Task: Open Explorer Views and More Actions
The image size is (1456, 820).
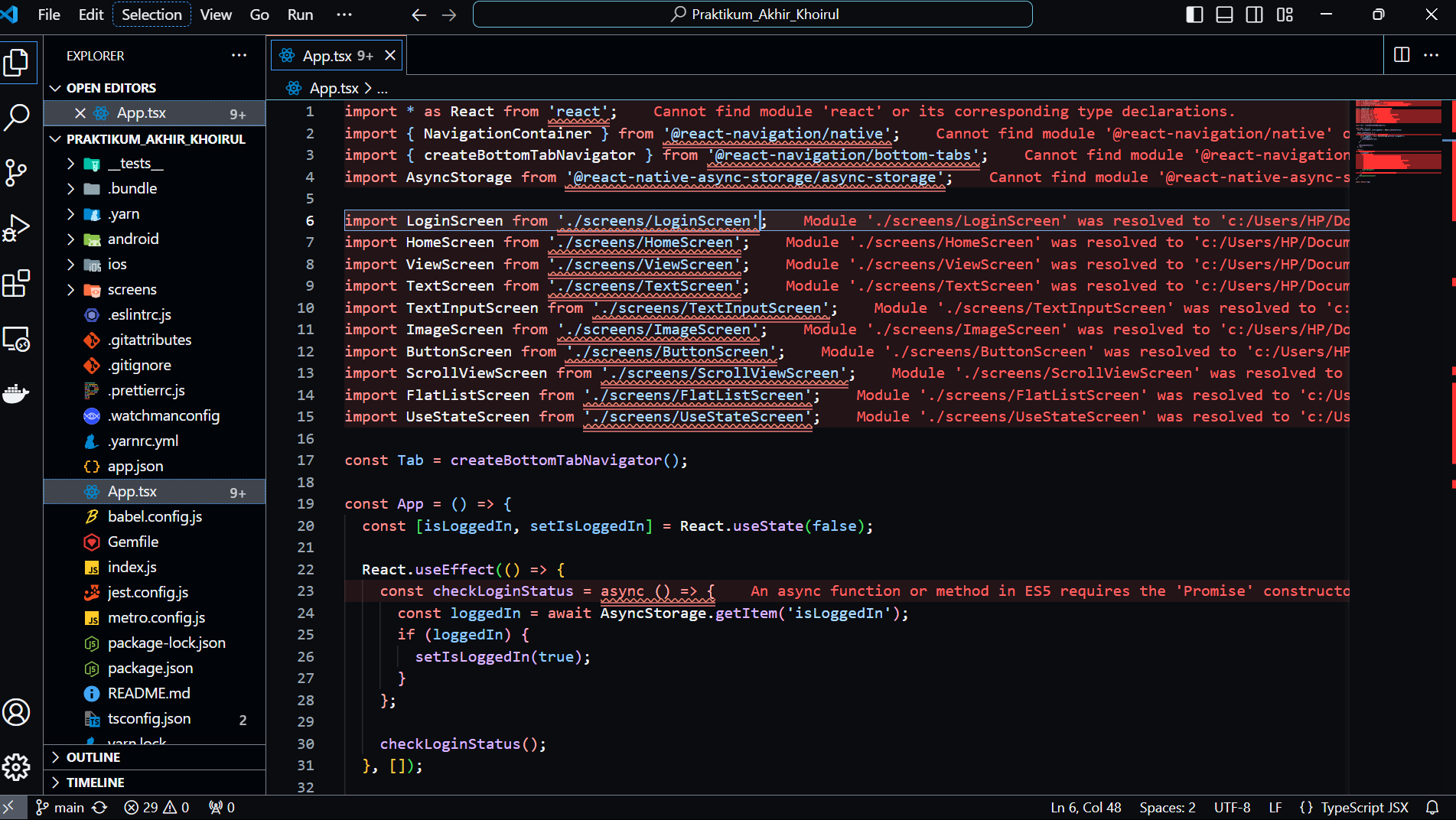Action: tap(239, 55)
